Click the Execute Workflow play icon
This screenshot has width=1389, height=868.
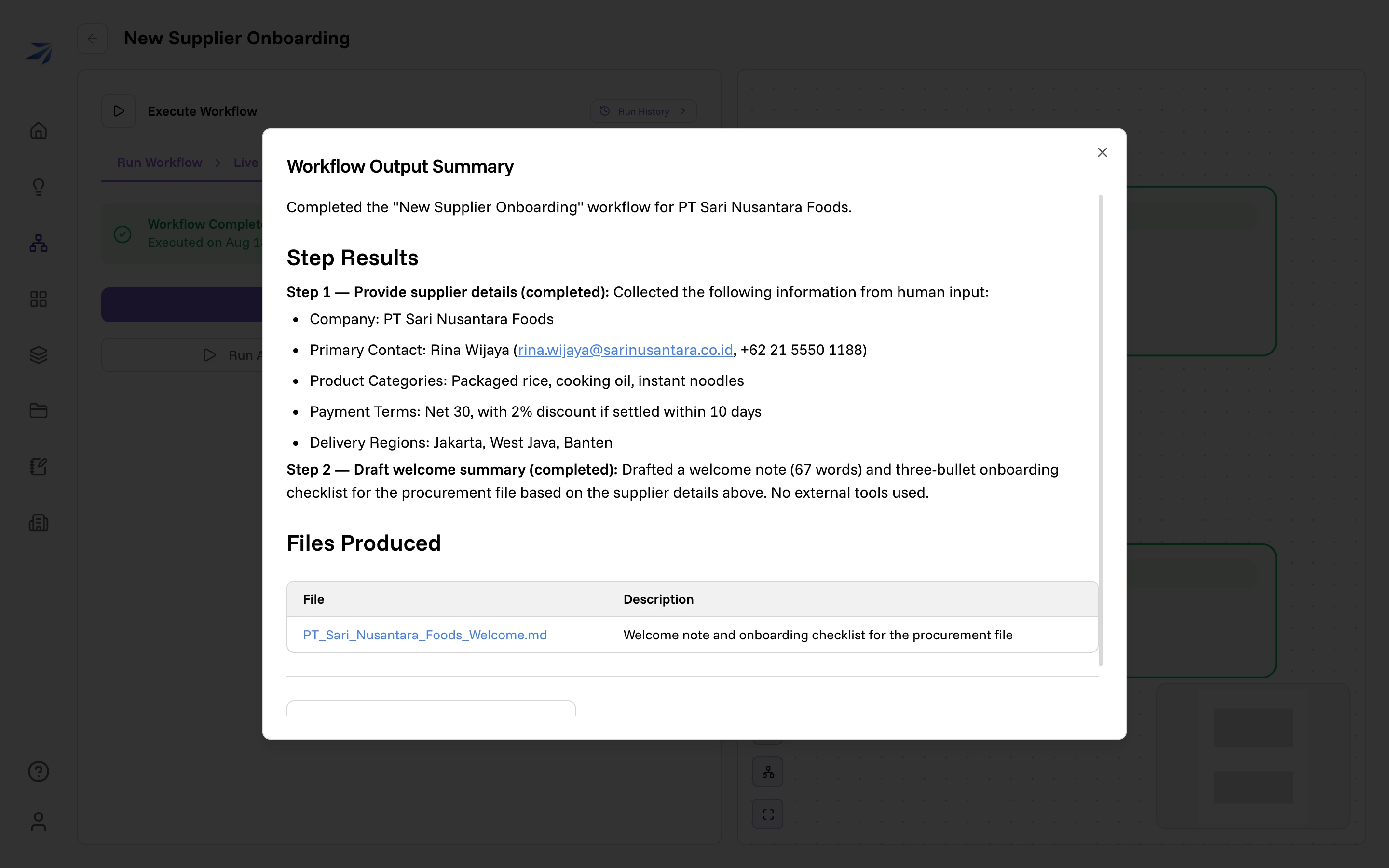click(119, 111)
